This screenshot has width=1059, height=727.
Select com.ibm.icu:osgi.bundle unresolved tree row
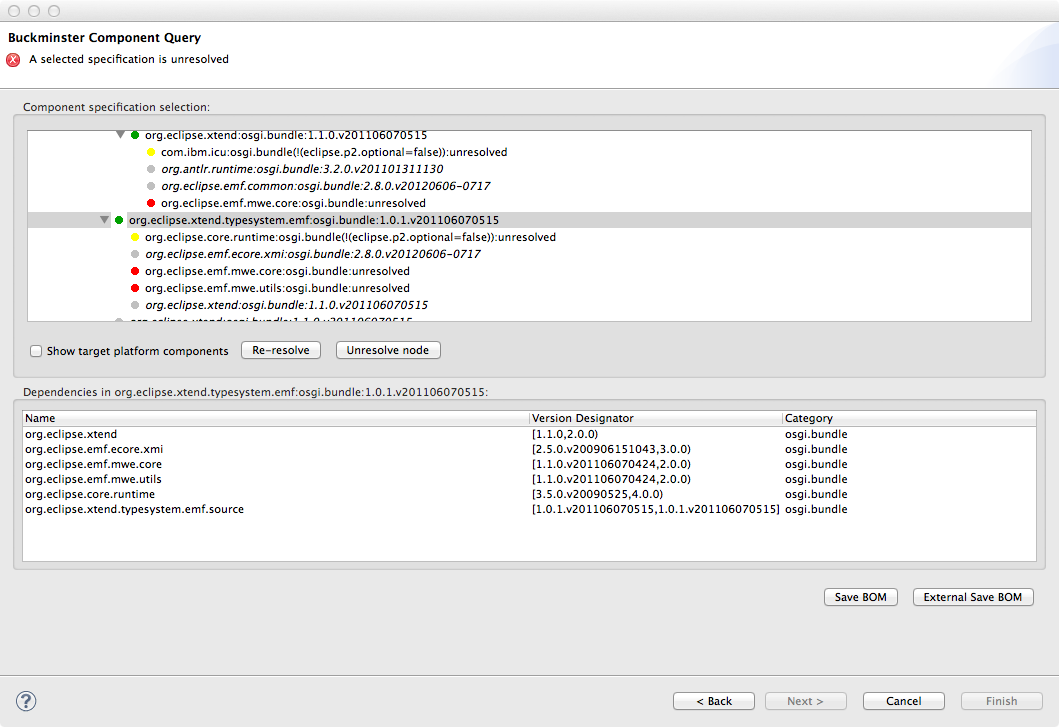tap(334, 152)
